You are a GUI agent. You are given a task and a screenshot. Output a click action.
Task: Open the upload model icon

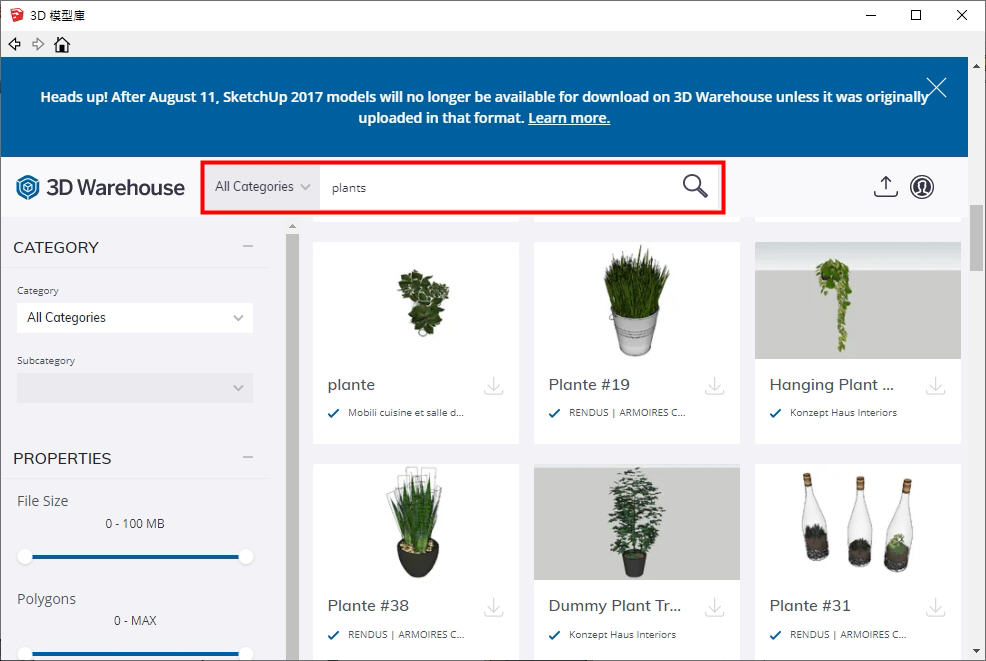tap(885, 187)
